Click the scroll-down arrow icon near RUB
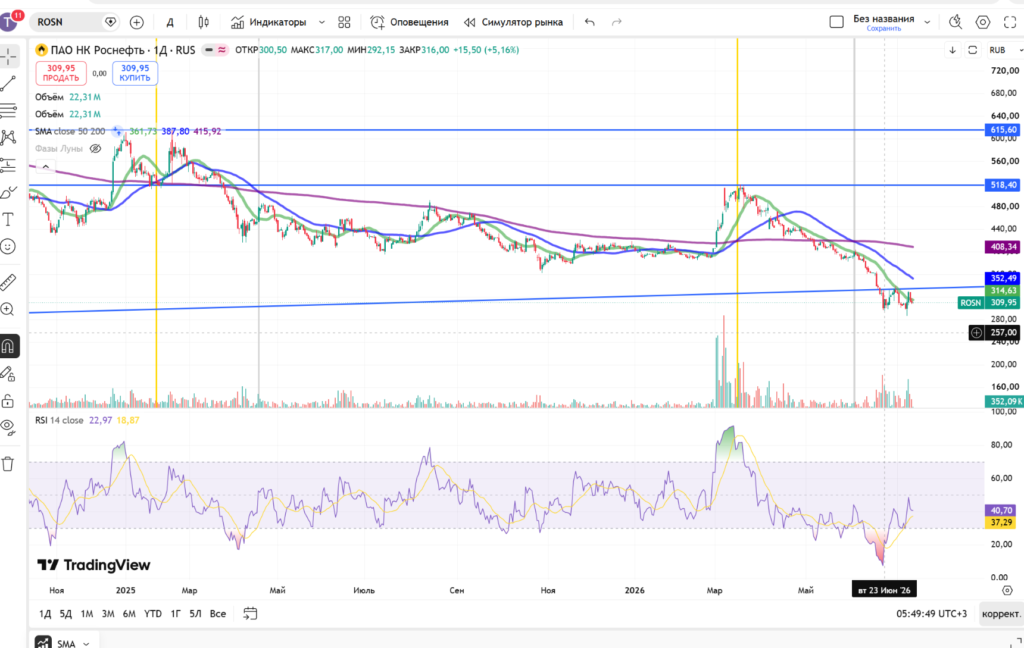Image resolution: width=1024 pixels, height=648 pixels. point(952,50)
